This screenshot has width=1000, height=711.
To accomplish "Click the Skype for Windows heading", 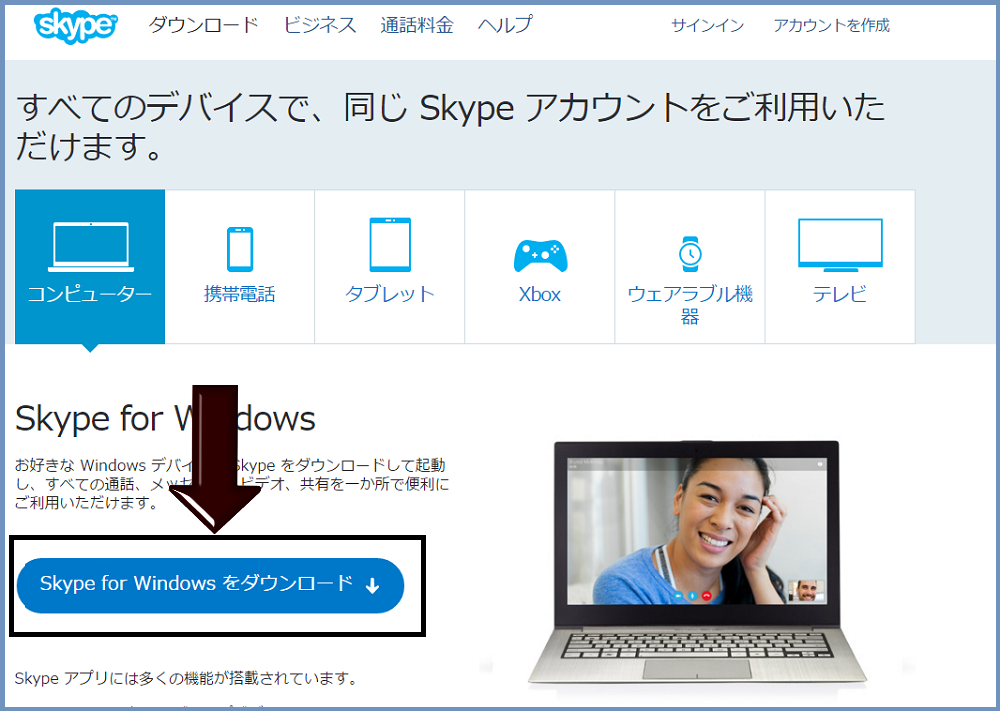I will [x=165, y=419].
